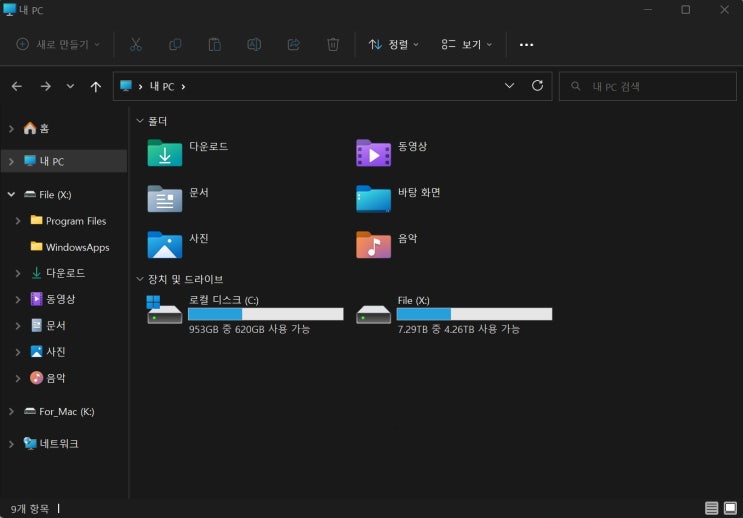Select 네트워크 in navigation pane
The width and height of the screenshot is (743, 518).
click(51, 444)
